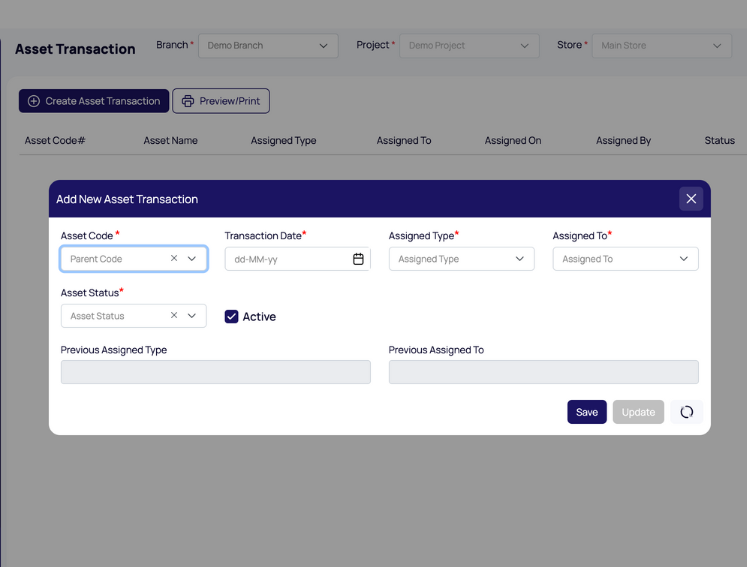
Task: Close the Add New Asset Transaction dialog
Action: click(x=691, y=199)
